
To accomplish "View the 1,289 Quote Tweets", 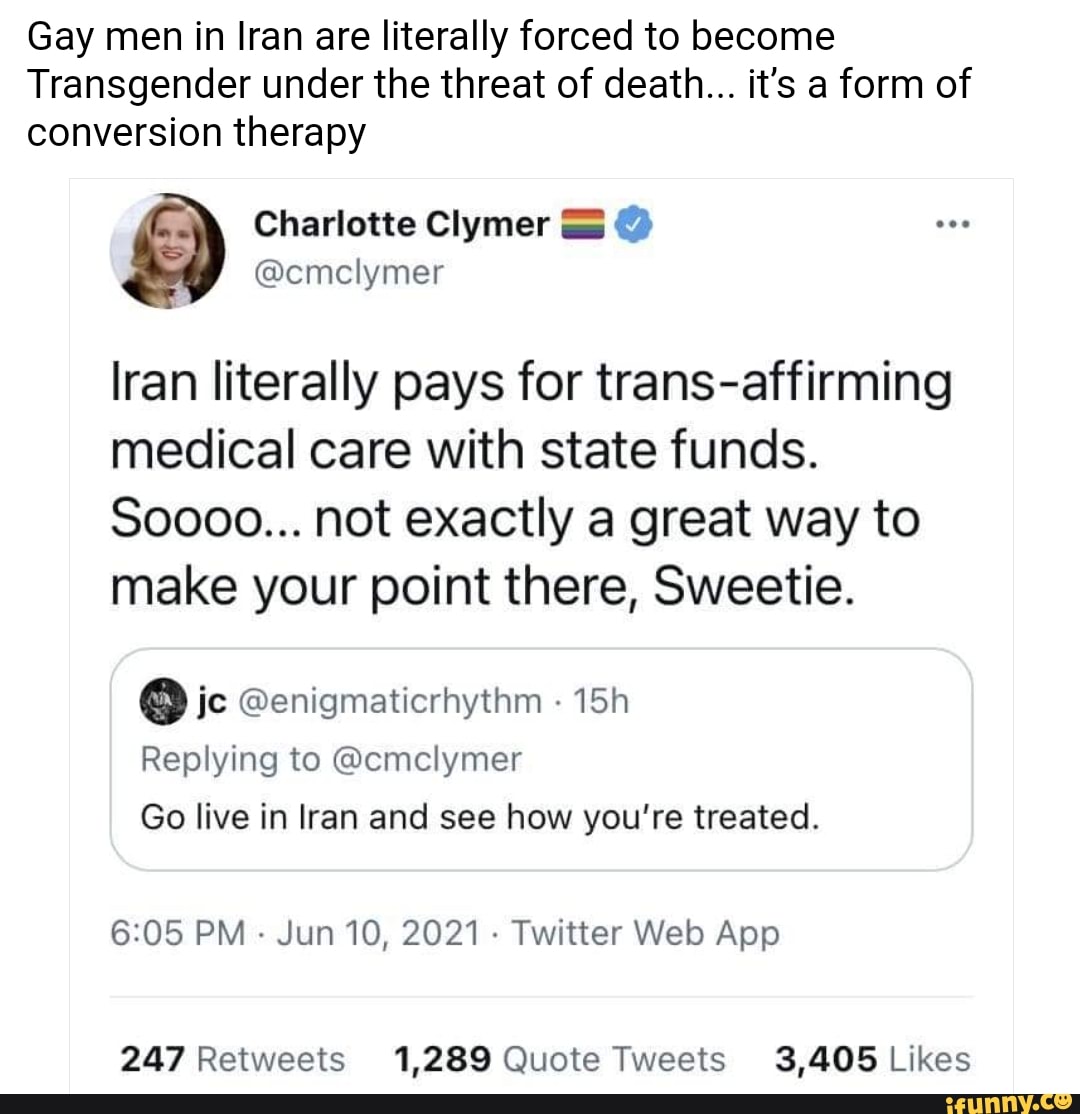I will pyautogui.click(x=559, y=1059).
